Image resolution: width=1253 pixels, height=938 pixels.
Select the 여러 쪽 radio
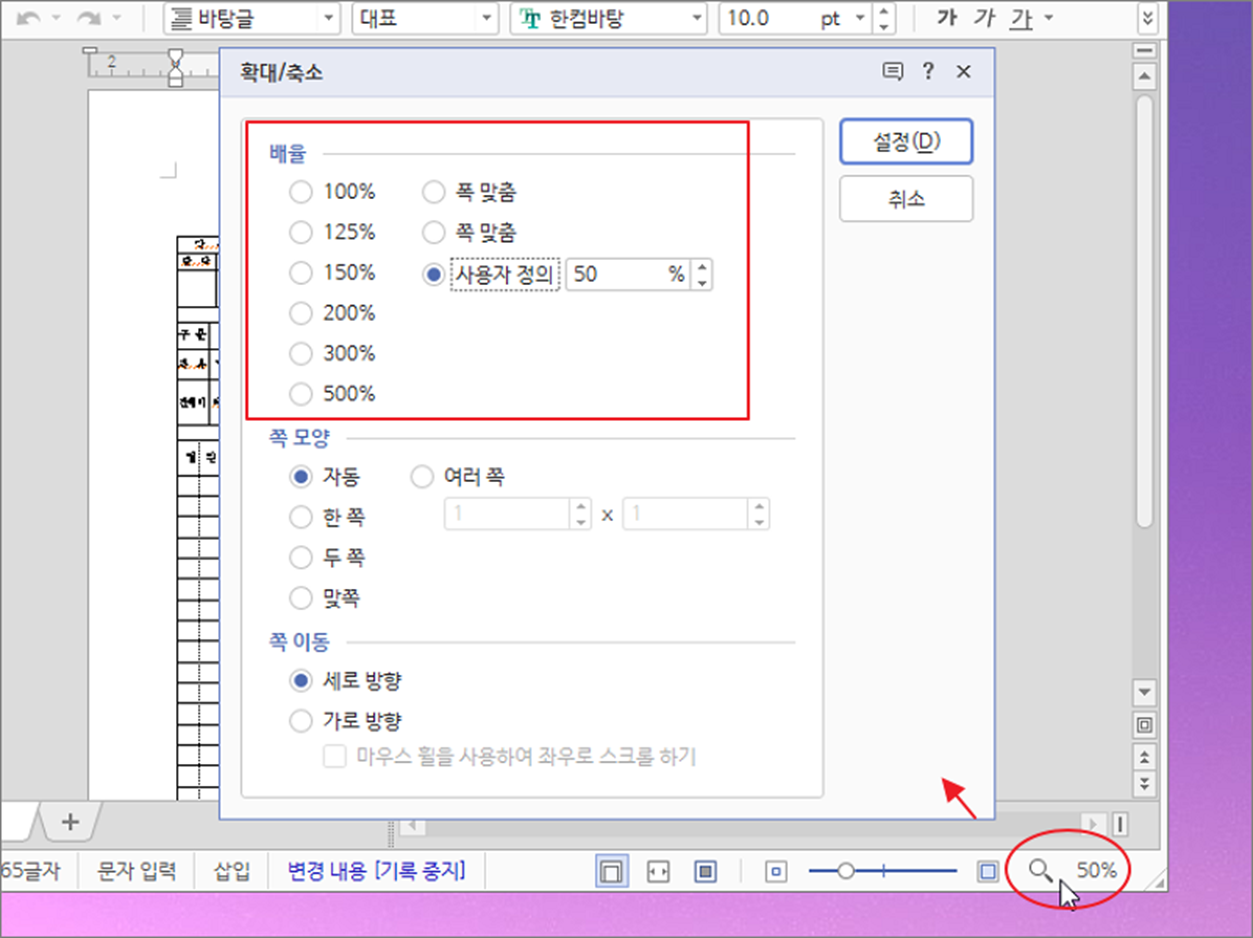(x=423, y=477)
